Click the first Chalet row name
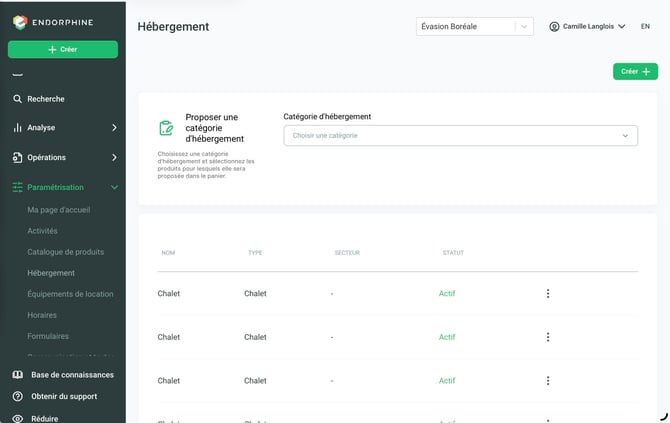The width and height of the screenshot is (670, 423). (169, 294)
